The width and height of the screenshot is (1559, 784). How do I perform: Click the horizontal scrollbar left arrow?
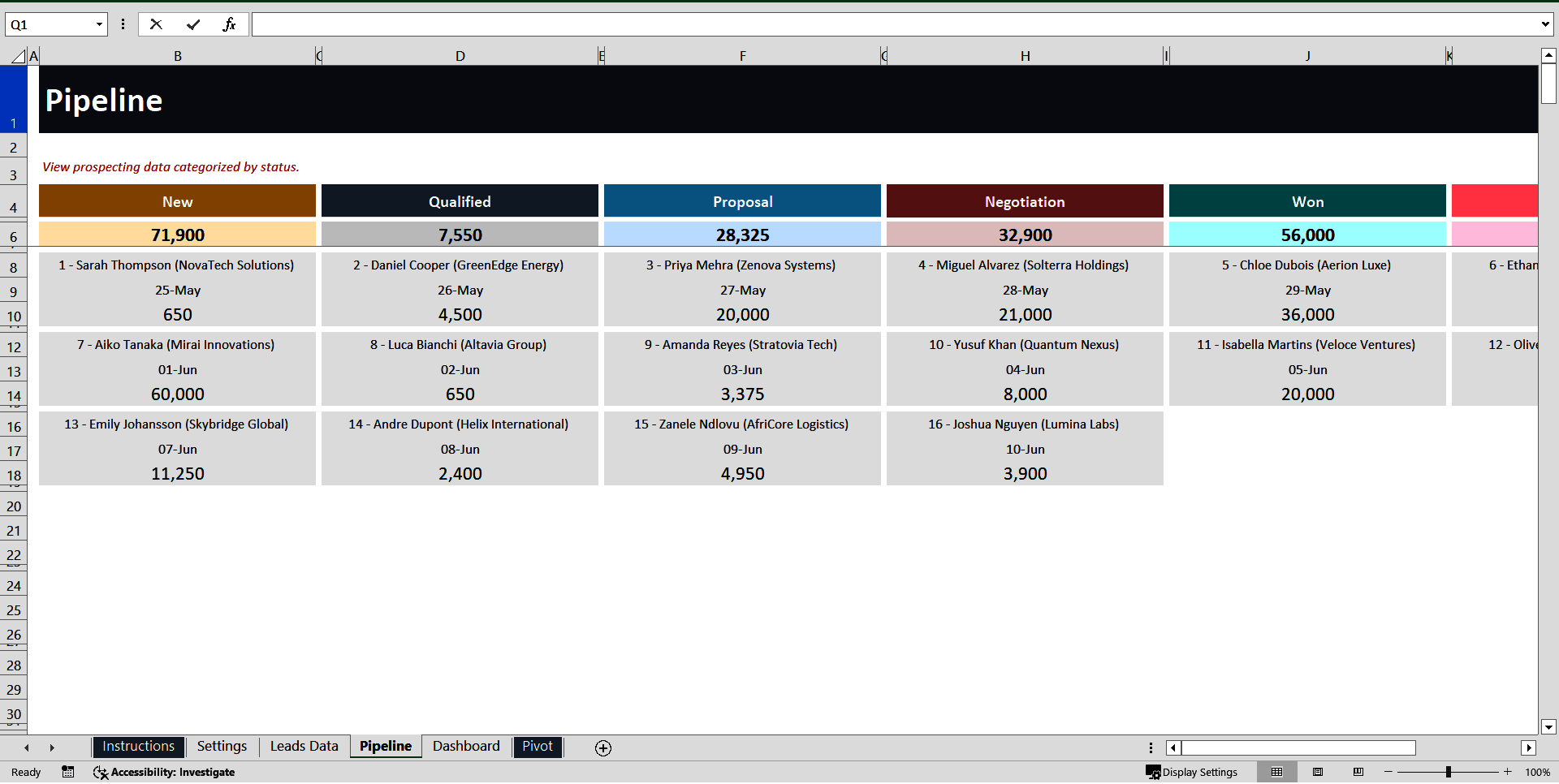pyautogui.click(x=1173, y=748)
